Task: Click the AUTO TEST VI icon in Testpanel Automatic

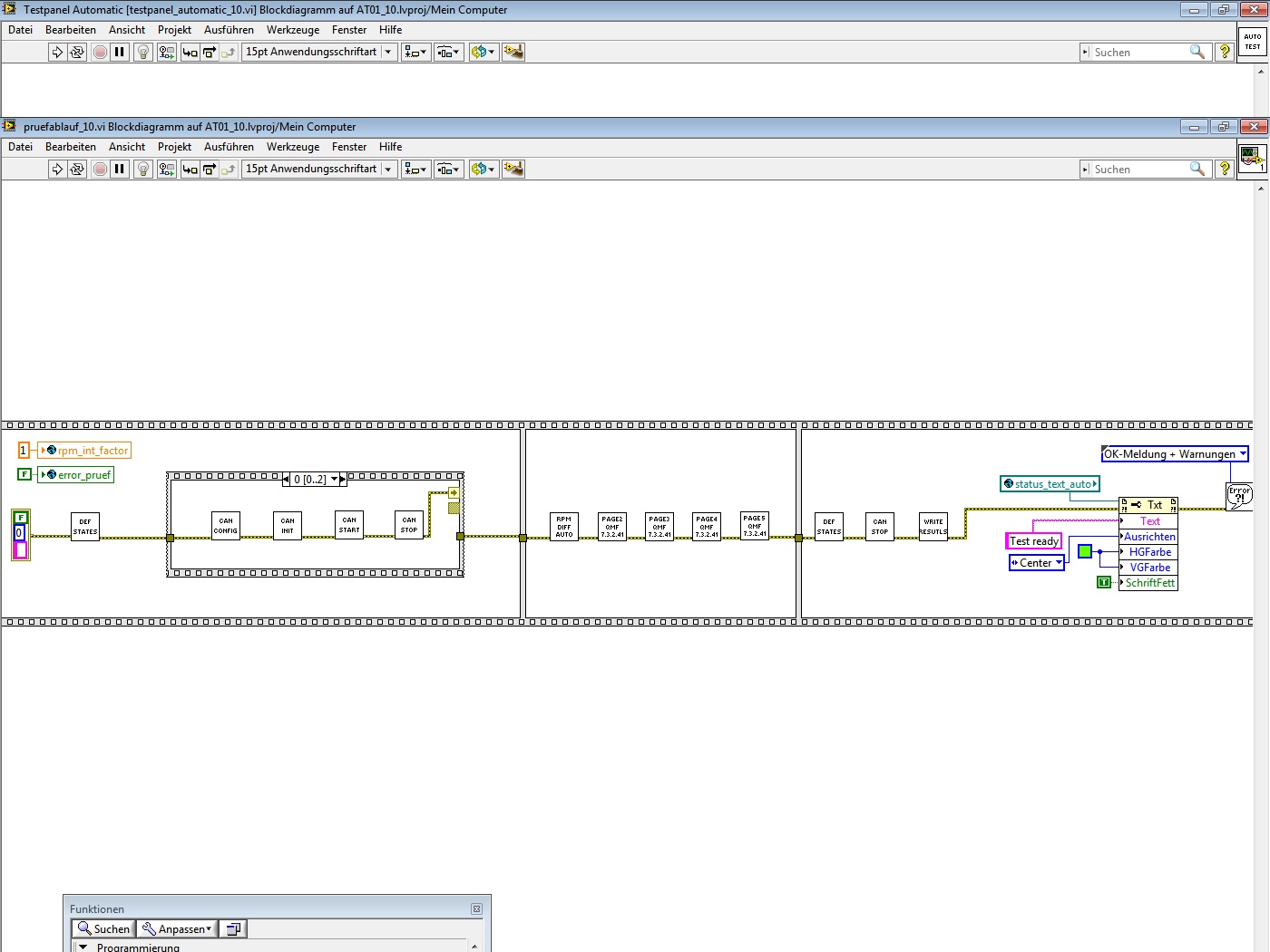Action: coord(1253,42)
